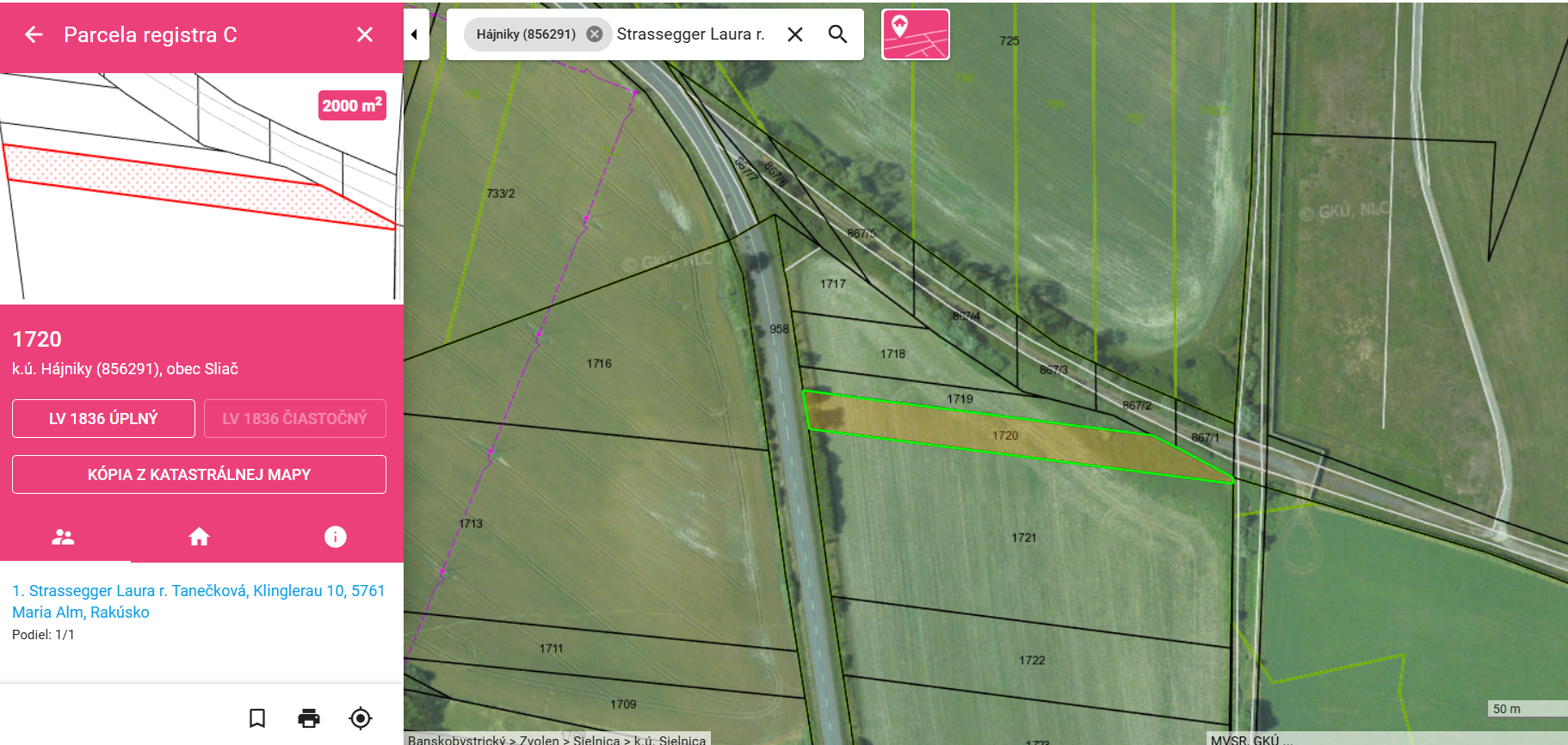The height and width of the screenshot is (745, 1568).
Task: Click Kópia z katastrálnej mapy button
Action: click(x=199, y=475)
